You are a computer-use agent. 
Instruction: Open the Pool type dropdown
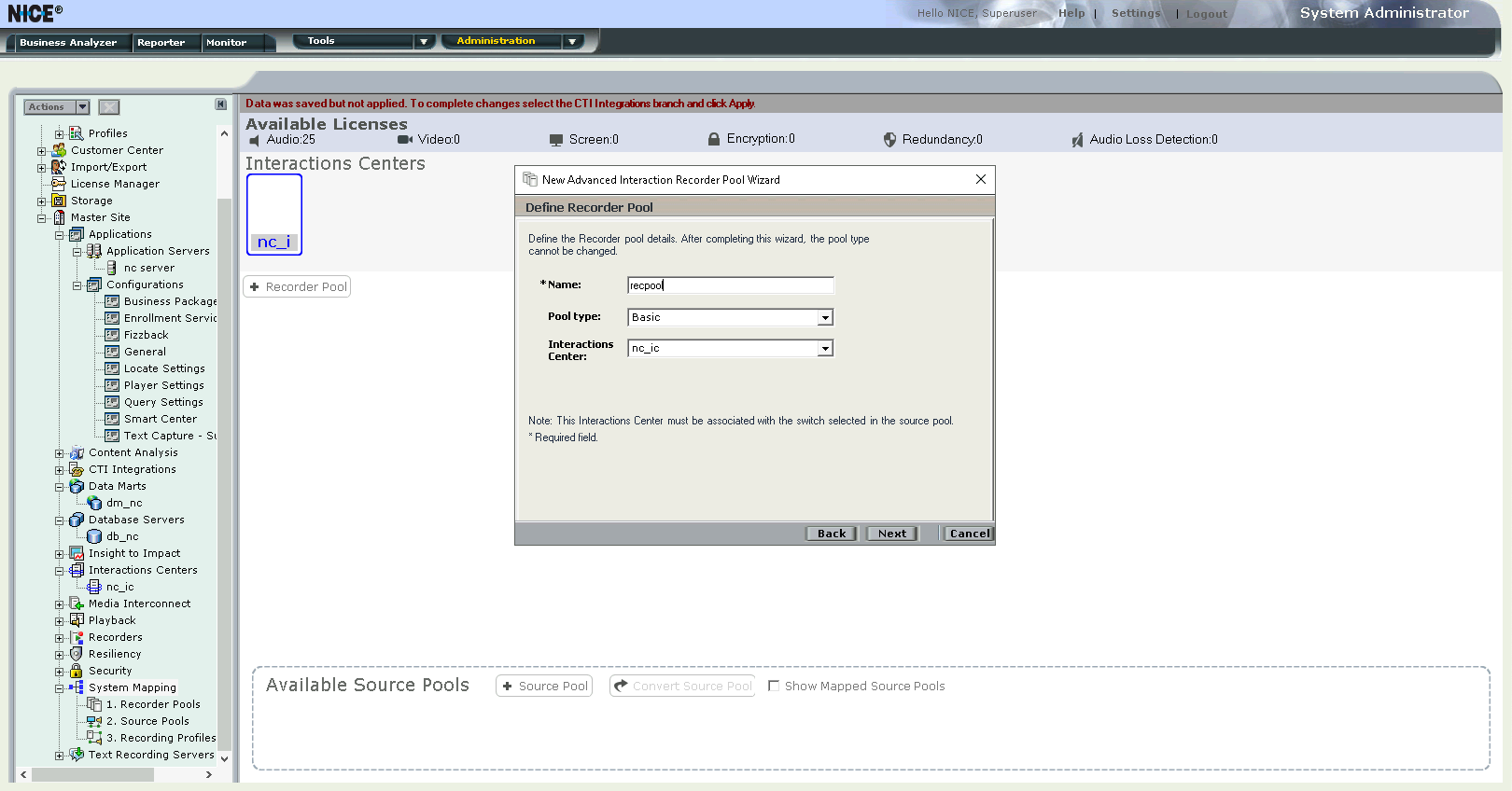click(x=824, y=318)
